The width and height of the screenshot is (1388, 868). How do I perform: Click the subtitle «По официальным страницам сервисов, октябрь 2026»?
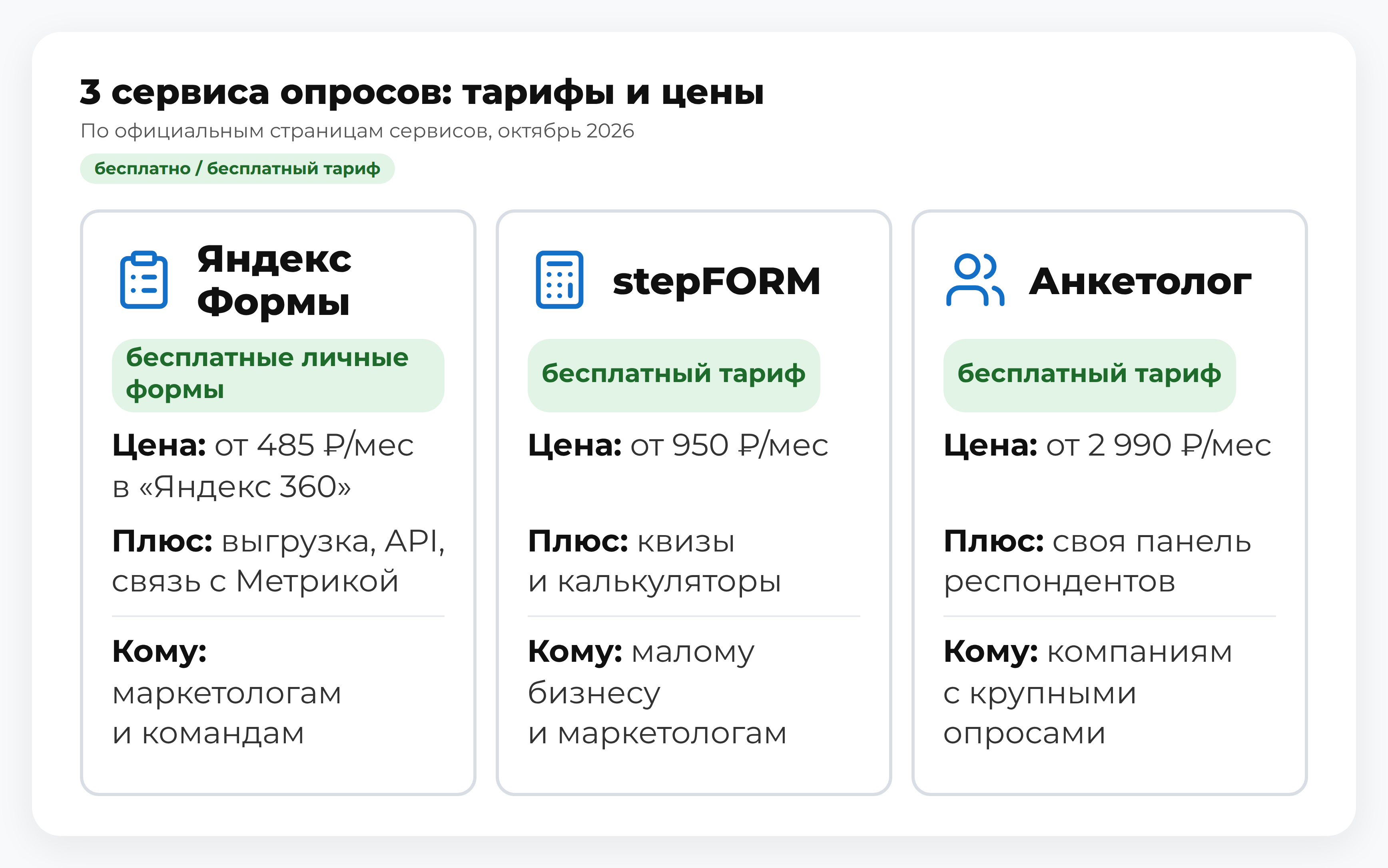357,131
